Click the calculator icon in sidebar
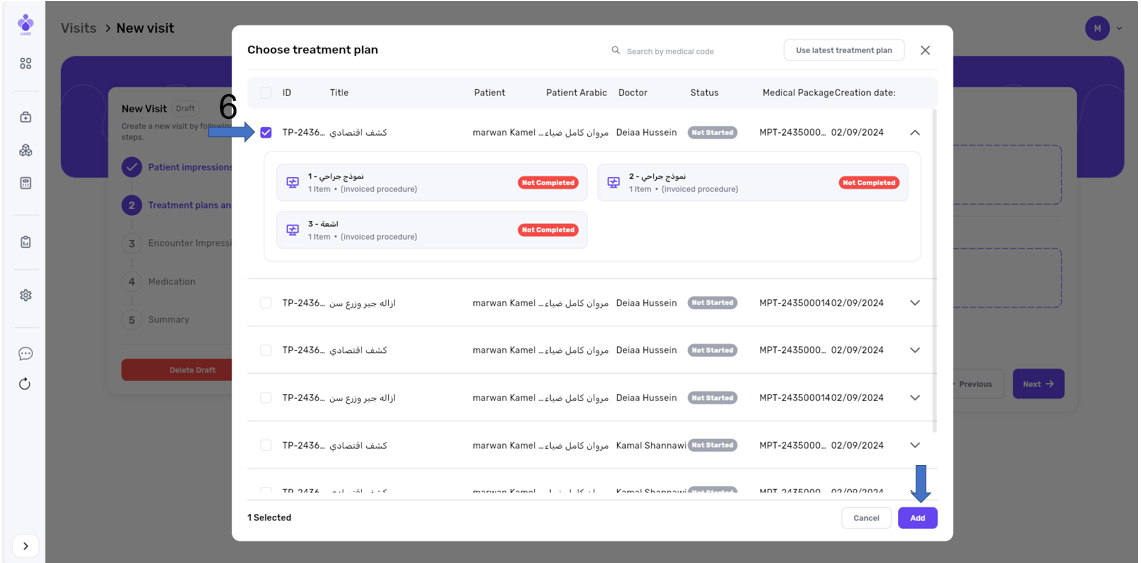The image size is (1141, 563). [x=25, y=183]
